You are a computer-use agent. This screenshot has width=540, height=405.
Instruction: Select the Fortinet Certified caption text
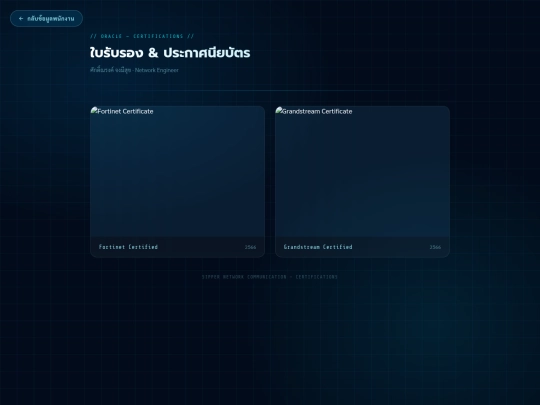[x=128, y=247]
